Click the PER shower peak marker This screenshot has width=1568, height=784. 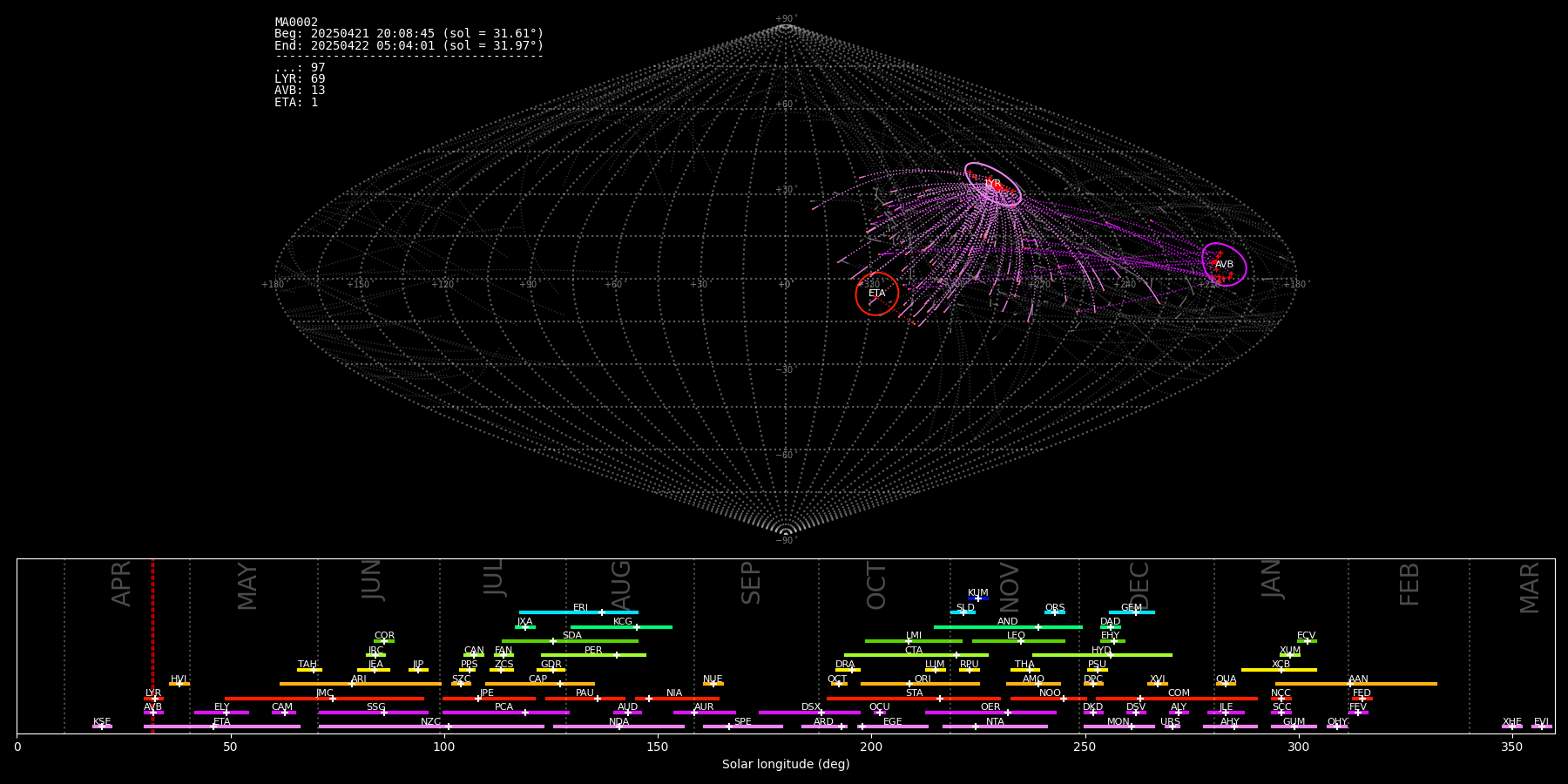coord(617,655)
